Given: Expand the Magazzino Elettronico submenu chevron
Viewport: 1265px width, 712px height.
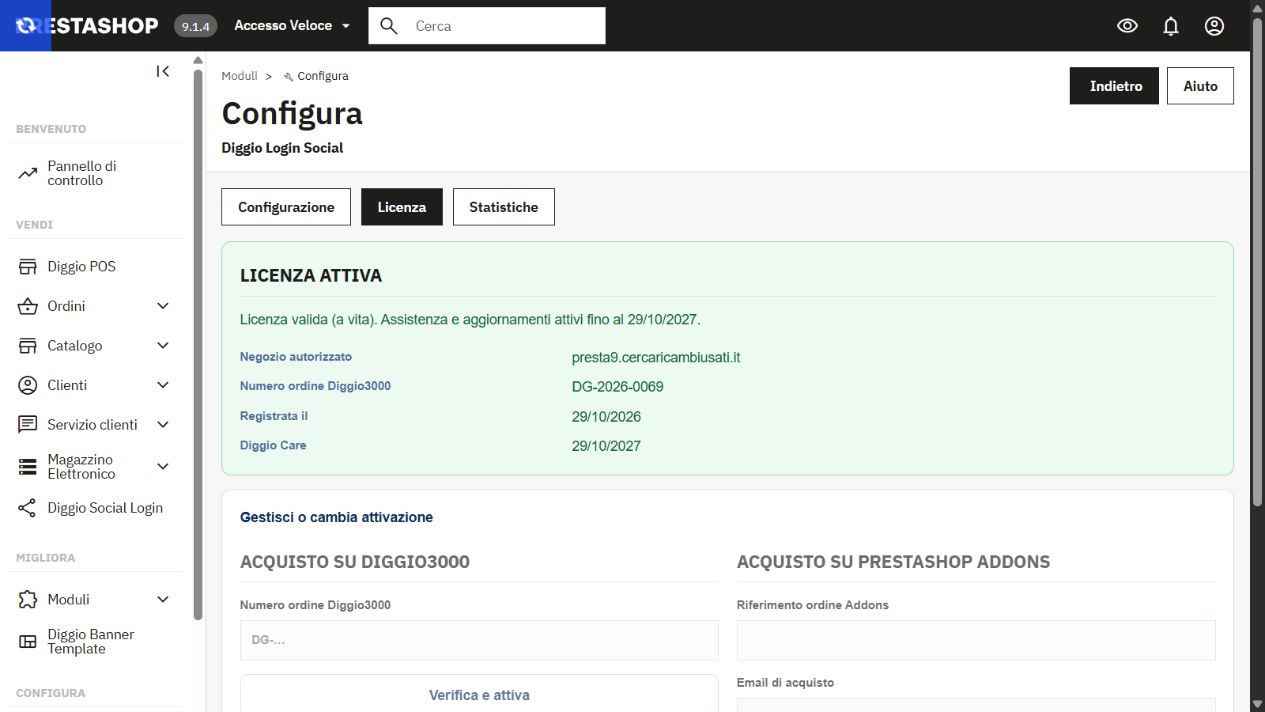Looking at the screenshot, I should coord(164,467).
